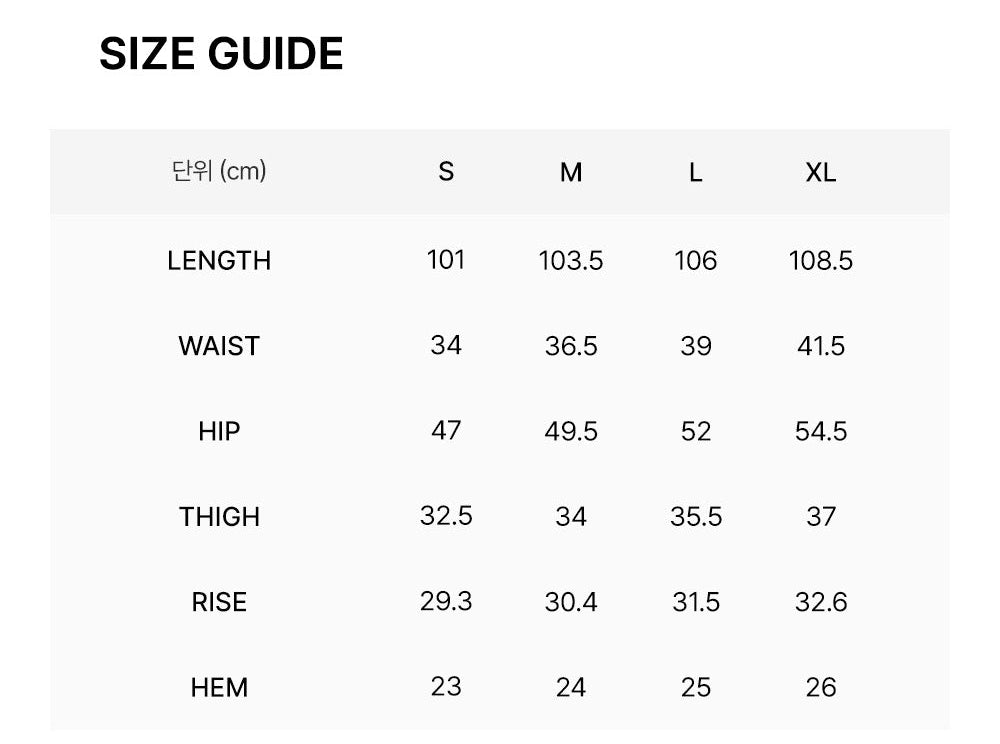This screenshot has height=744, width=1000.
Task: Click the 101 length value for S
Action: [x=446, y=260]
